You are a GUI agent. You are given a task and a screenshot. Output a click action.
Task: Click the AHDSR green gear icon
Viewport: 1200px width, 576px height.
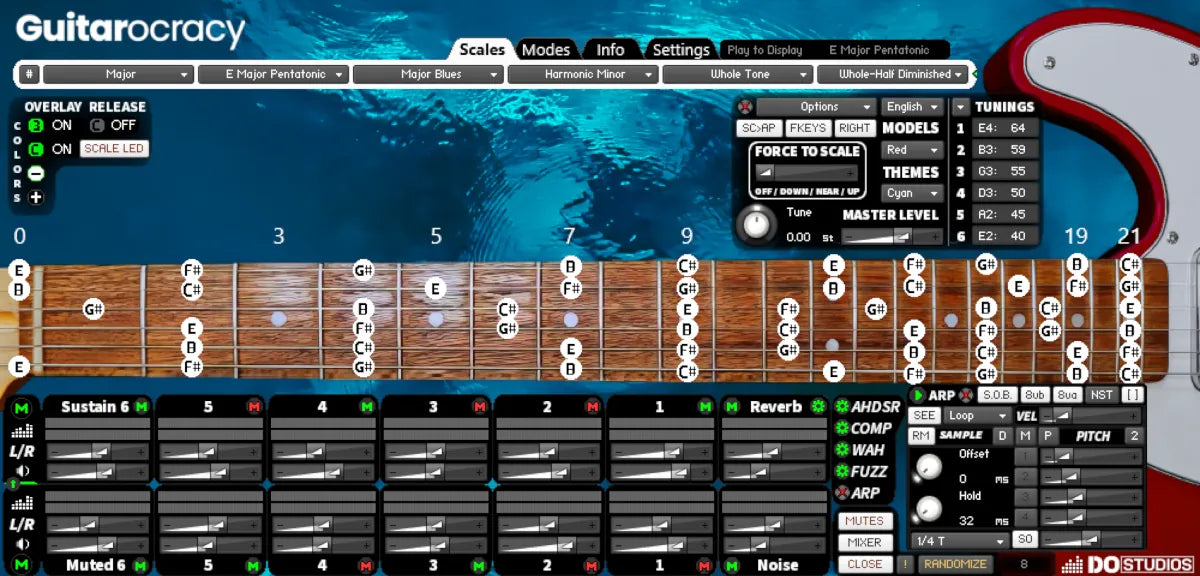tap(841, 407)
